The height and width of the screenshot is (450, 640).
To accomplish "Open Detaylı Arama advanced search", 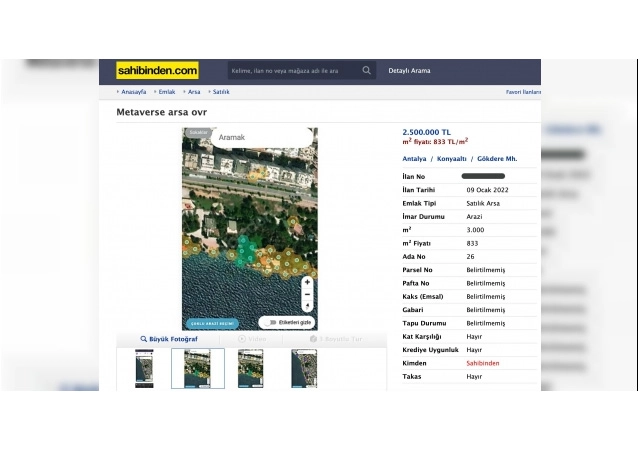I will tap(409, 71).
